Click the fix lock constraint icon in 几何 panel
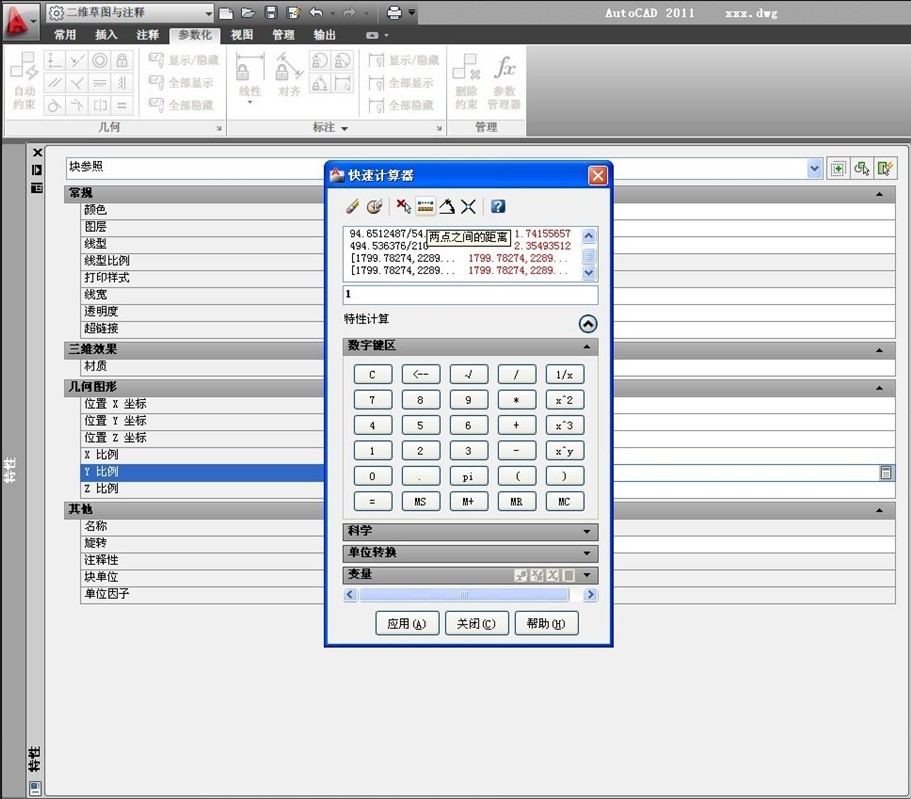Screen dimensions: 911x799 coord(122,60)
